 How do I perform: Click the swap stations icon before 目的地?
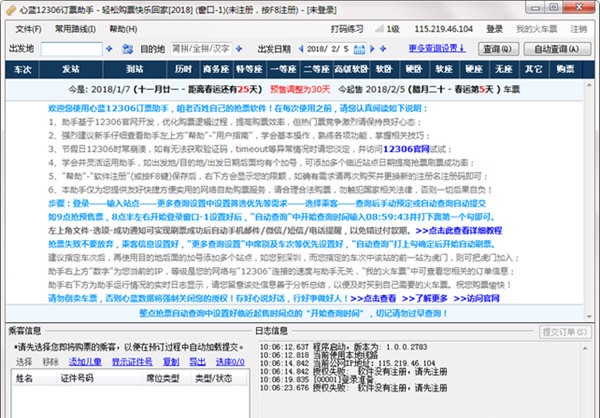click(x=127, y=49)
